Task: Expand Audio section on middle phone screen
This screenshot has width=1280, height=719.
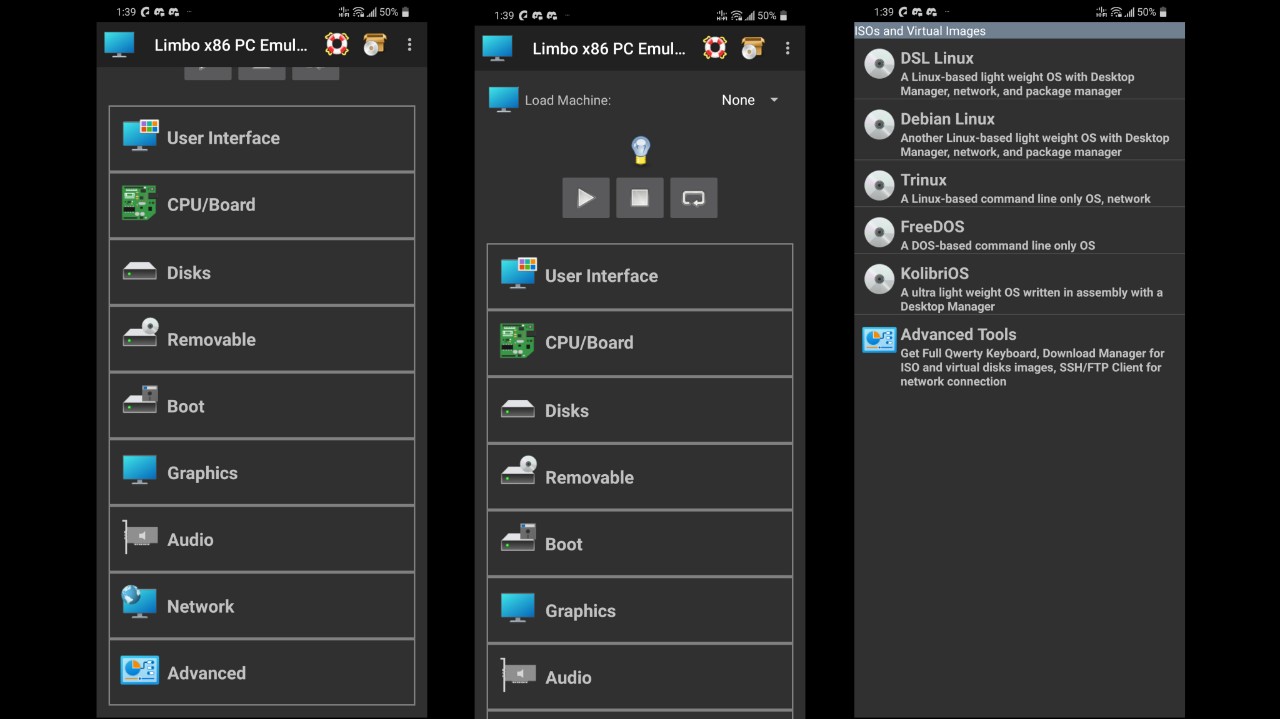Action: pos(640,677)
